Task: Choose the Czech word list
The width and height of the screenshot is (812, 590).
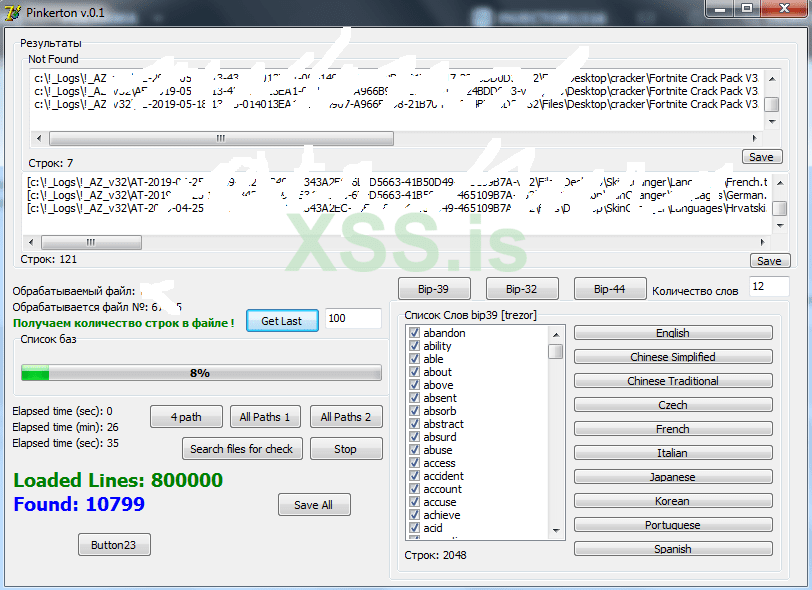Action: click(x=673, y=405)
